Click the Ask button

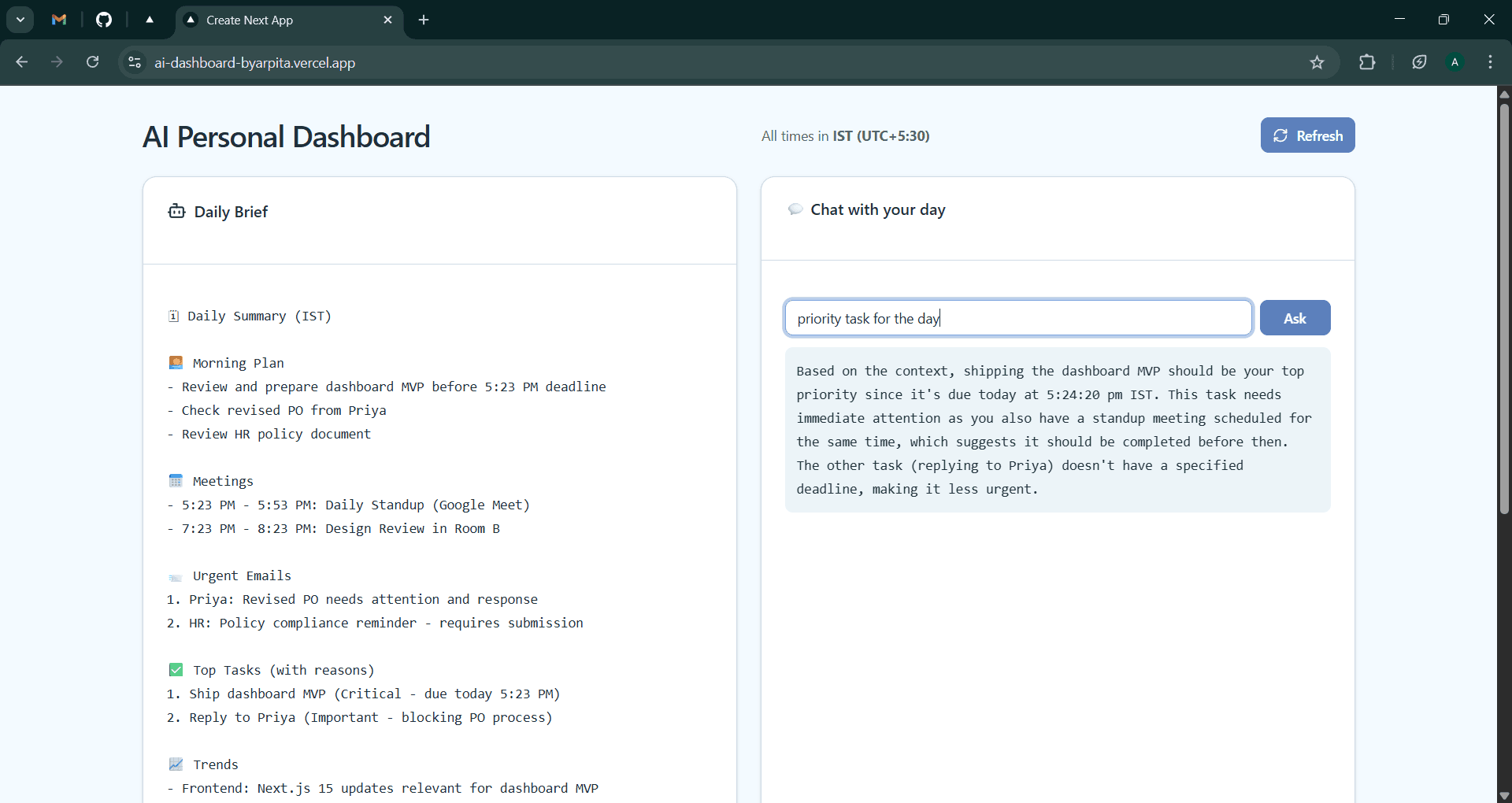point(1295,318)
